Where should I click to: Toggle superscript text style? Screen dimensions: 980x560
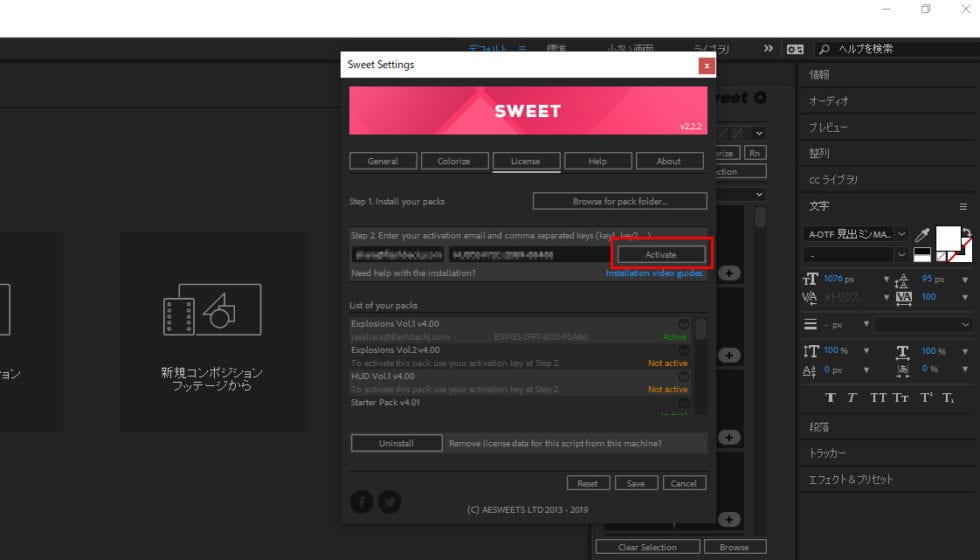click(x=927, y=398)
